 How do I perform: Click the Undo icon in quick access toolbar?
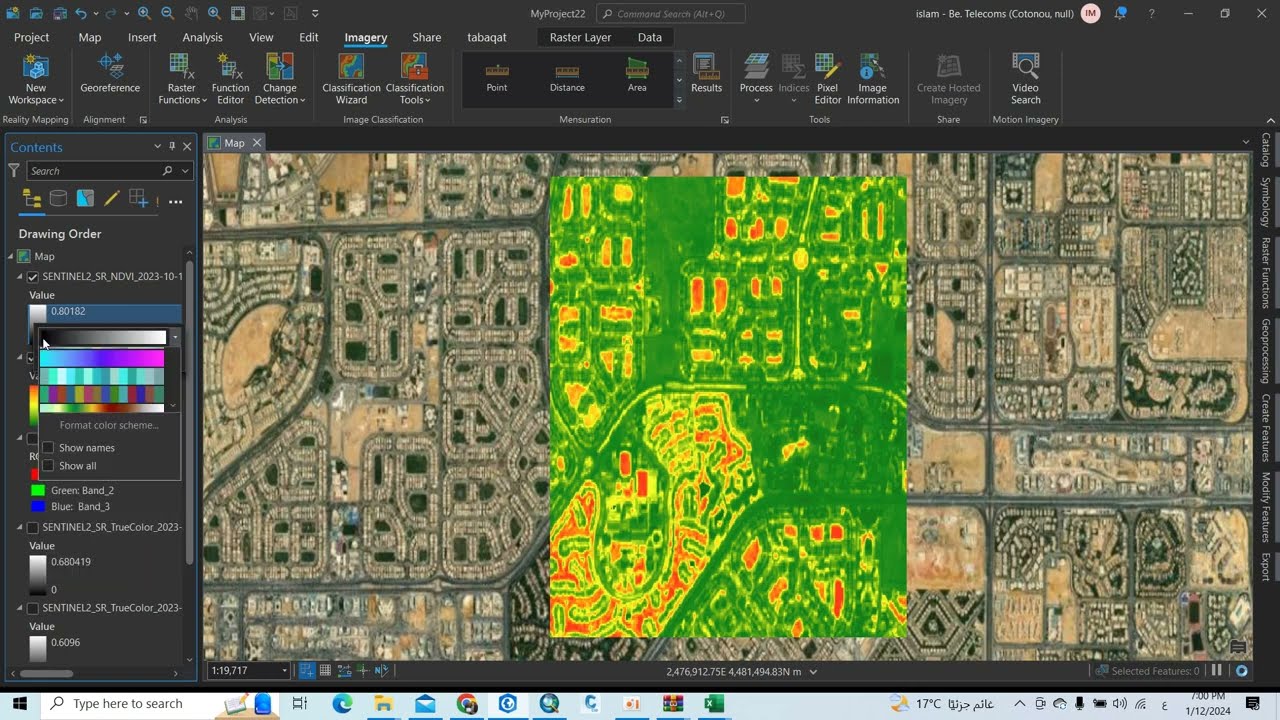point(80,14)
